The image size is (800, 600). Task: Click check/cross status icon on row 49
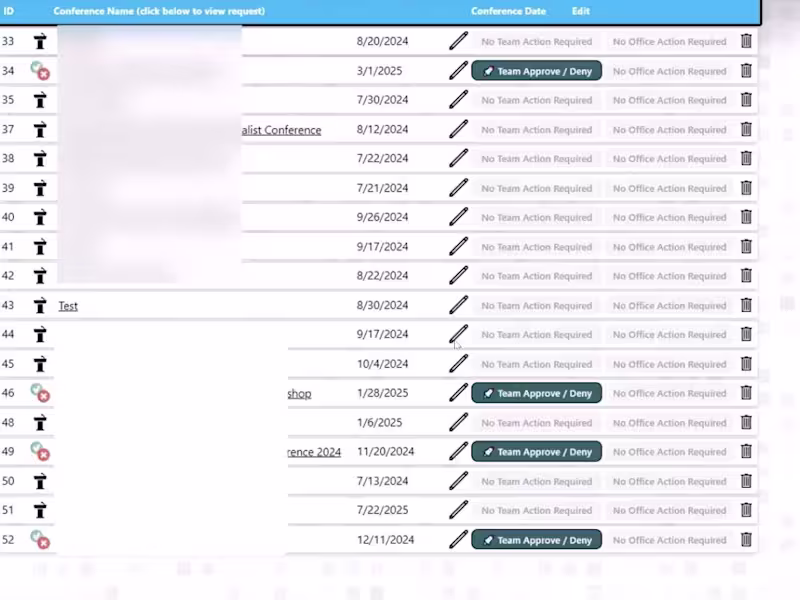tap(40, 452)
